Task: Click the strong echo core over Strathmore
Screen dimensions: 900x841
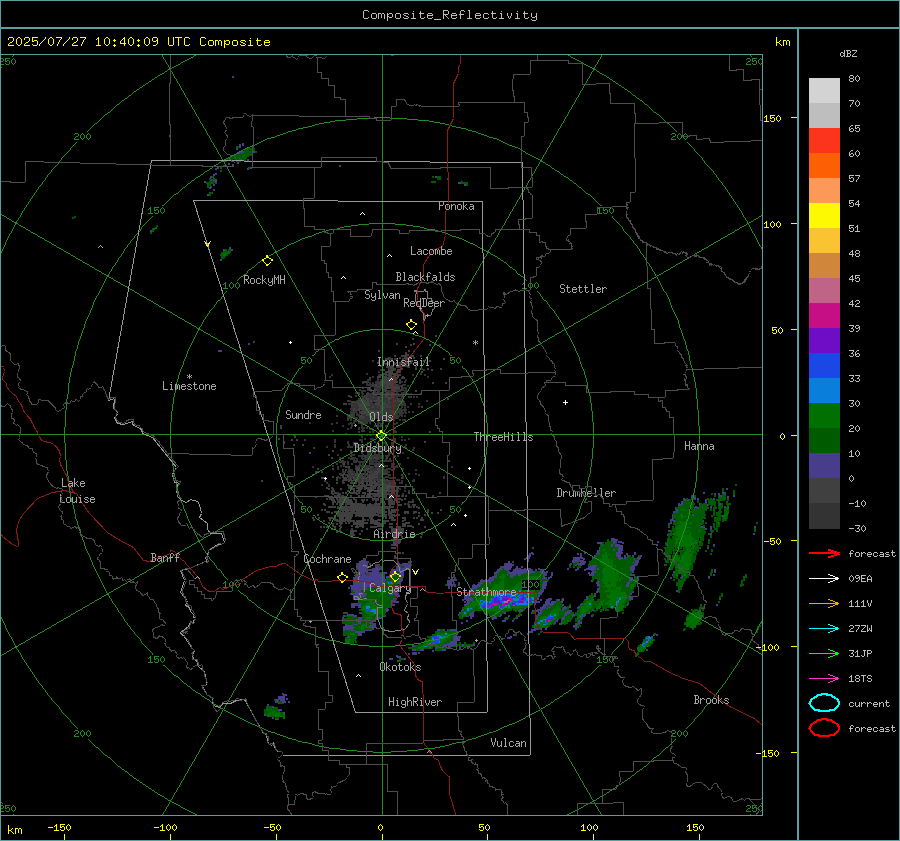Action: pyautogui.click(x=505, y=601)
